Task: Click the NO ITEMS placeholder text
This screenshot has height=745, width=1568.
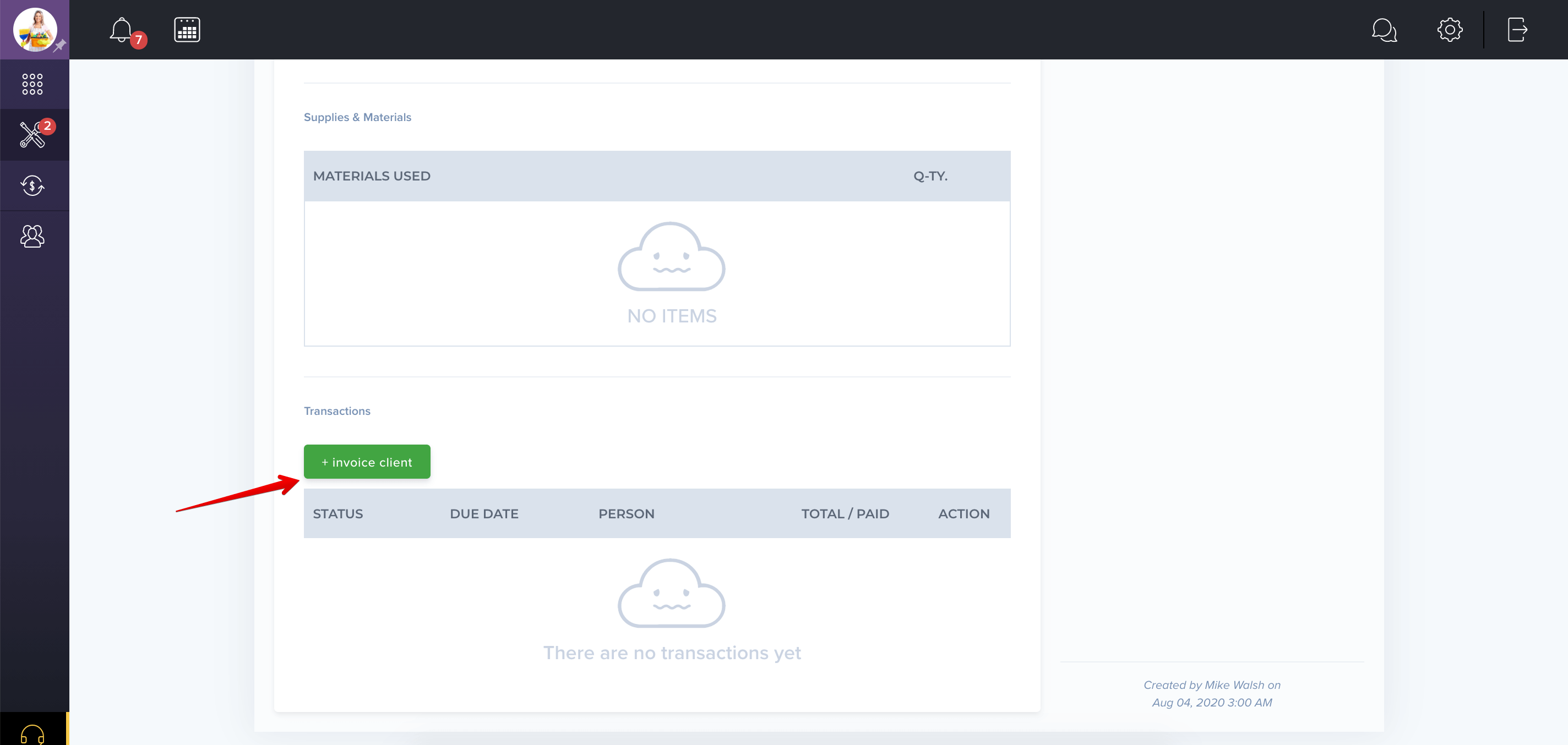Action: point(672,316)
